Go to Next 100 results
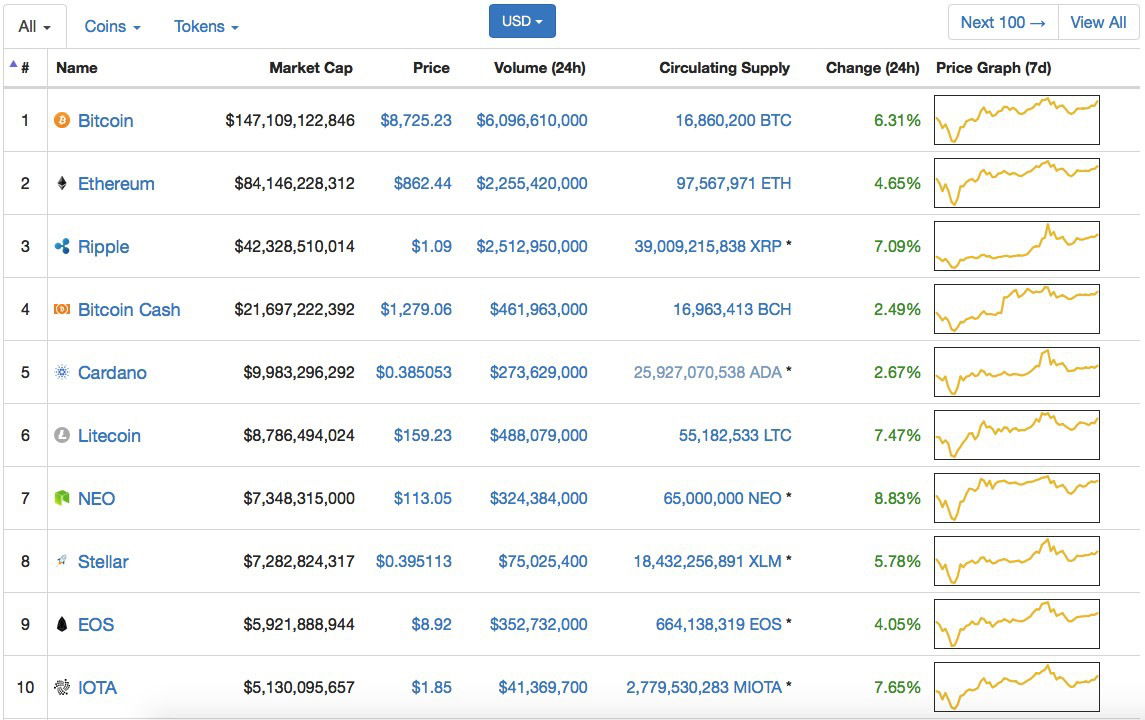1145x720 pixels. point(1002,22)
